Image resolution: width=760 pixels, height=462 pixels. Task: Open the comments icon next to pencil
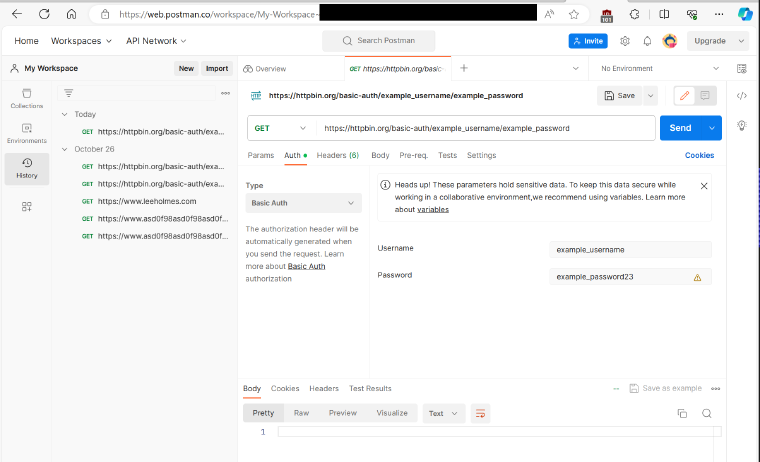point(705,96)
